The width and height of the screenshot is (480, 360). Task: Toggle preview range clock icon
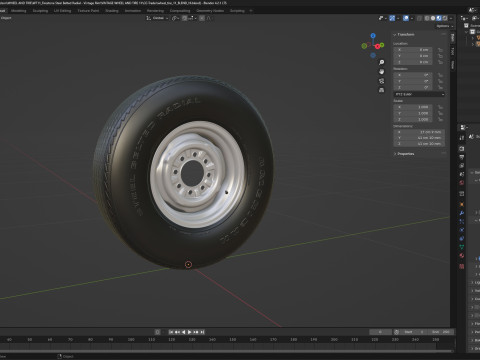pyautogui.click(x=396, y=332)
